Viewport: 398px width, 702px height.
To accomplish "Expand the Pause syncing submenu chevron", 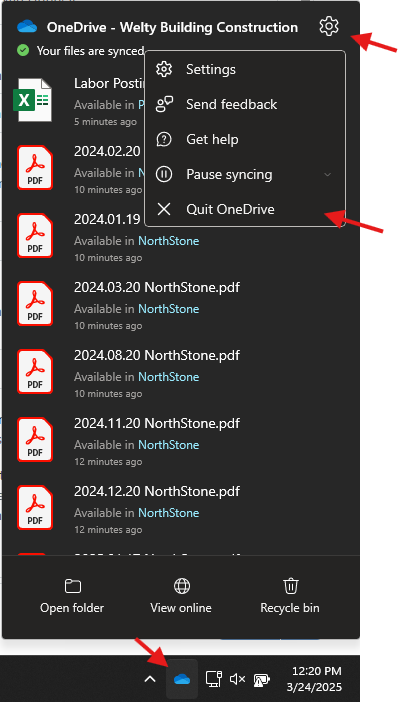I will click(x=328, y=174).
